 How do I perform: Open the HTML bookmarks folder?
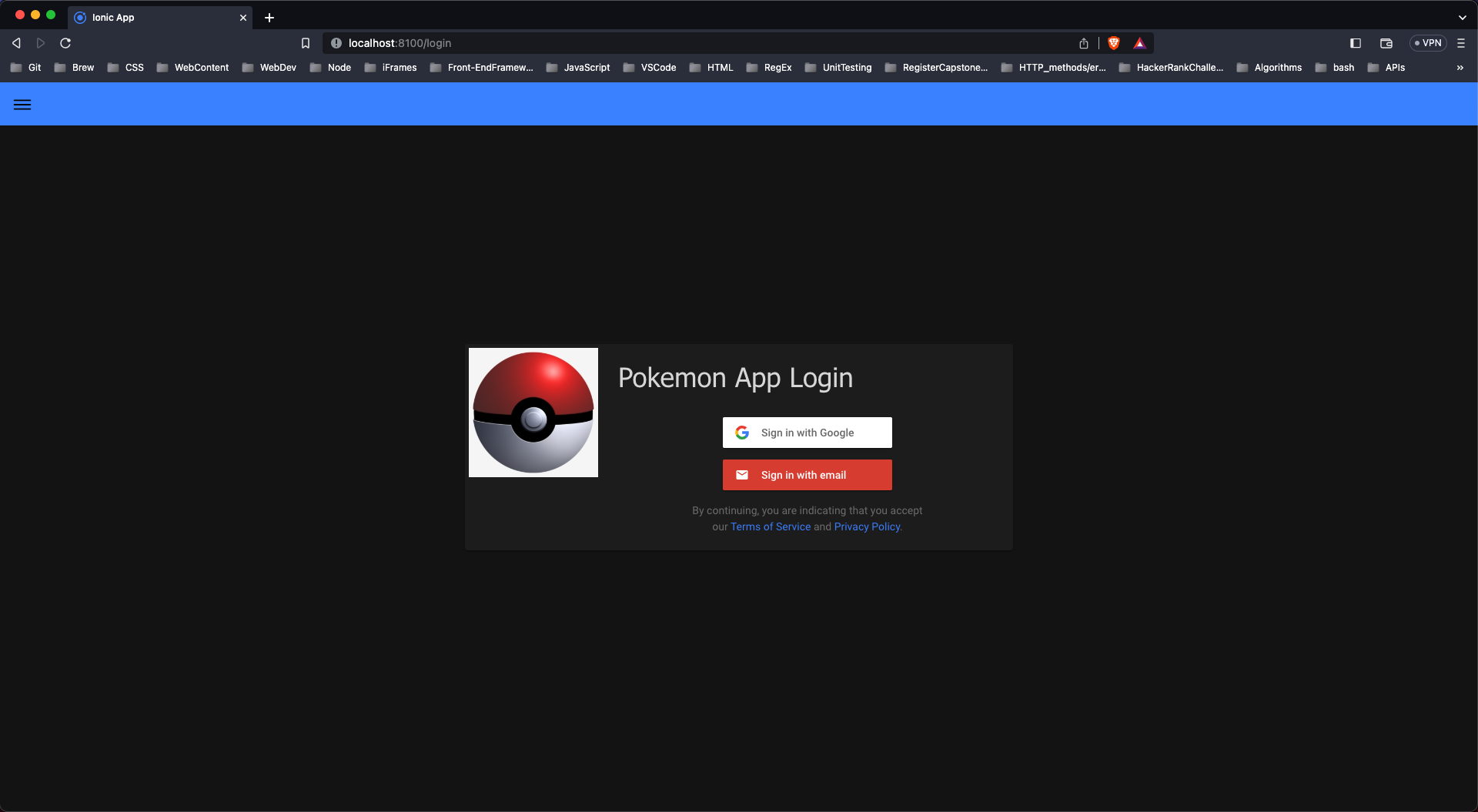[x=712, y=68]
